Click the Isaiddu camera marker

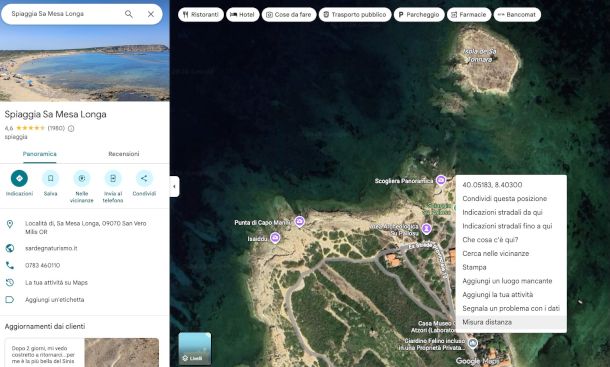(275, 237)
